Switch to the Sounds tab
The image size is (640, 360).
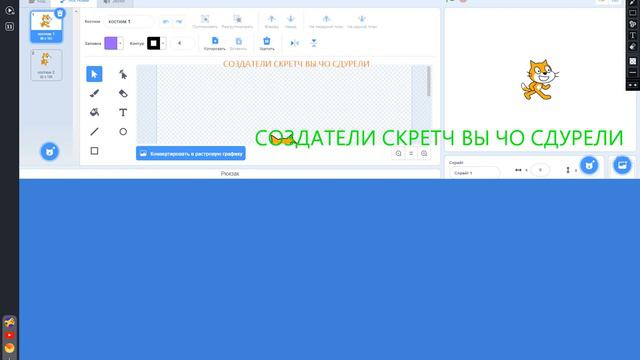click(x=114, y=2)
